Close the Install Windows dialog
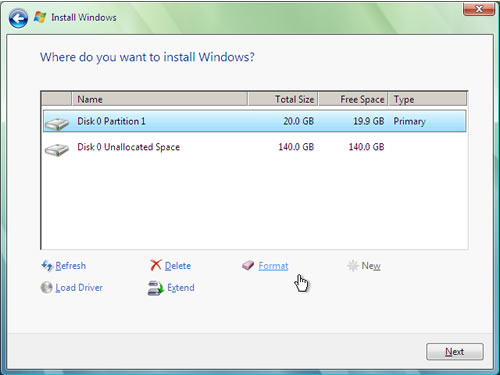Screen dimensions: 500x375 click(x=479, y=9)
